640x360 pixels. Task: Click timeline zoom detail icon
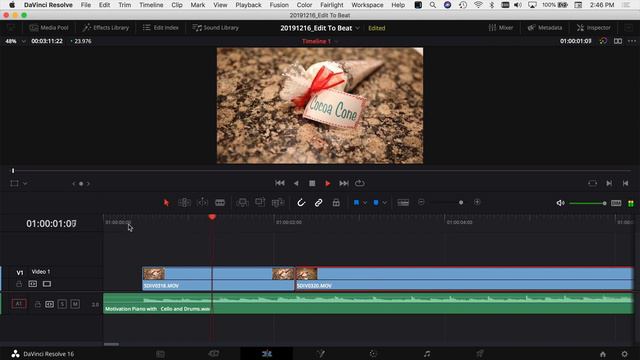pos(403,202)
